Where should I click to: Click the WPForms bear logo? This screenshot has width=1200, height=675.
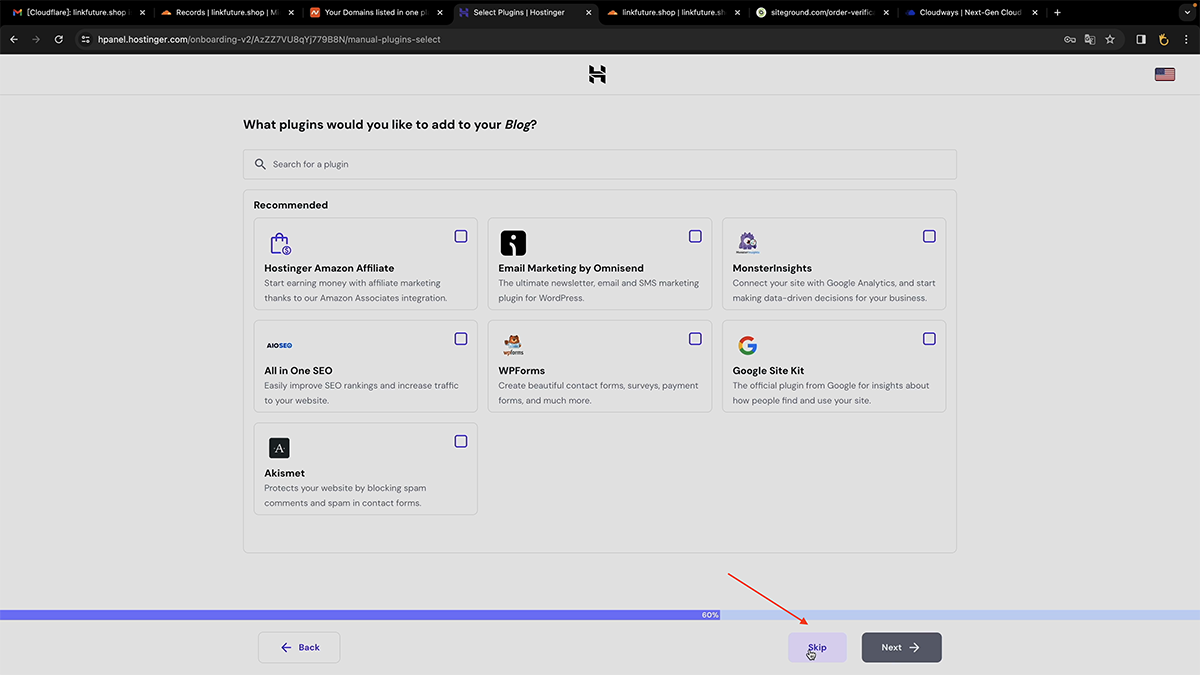(513, 345)
